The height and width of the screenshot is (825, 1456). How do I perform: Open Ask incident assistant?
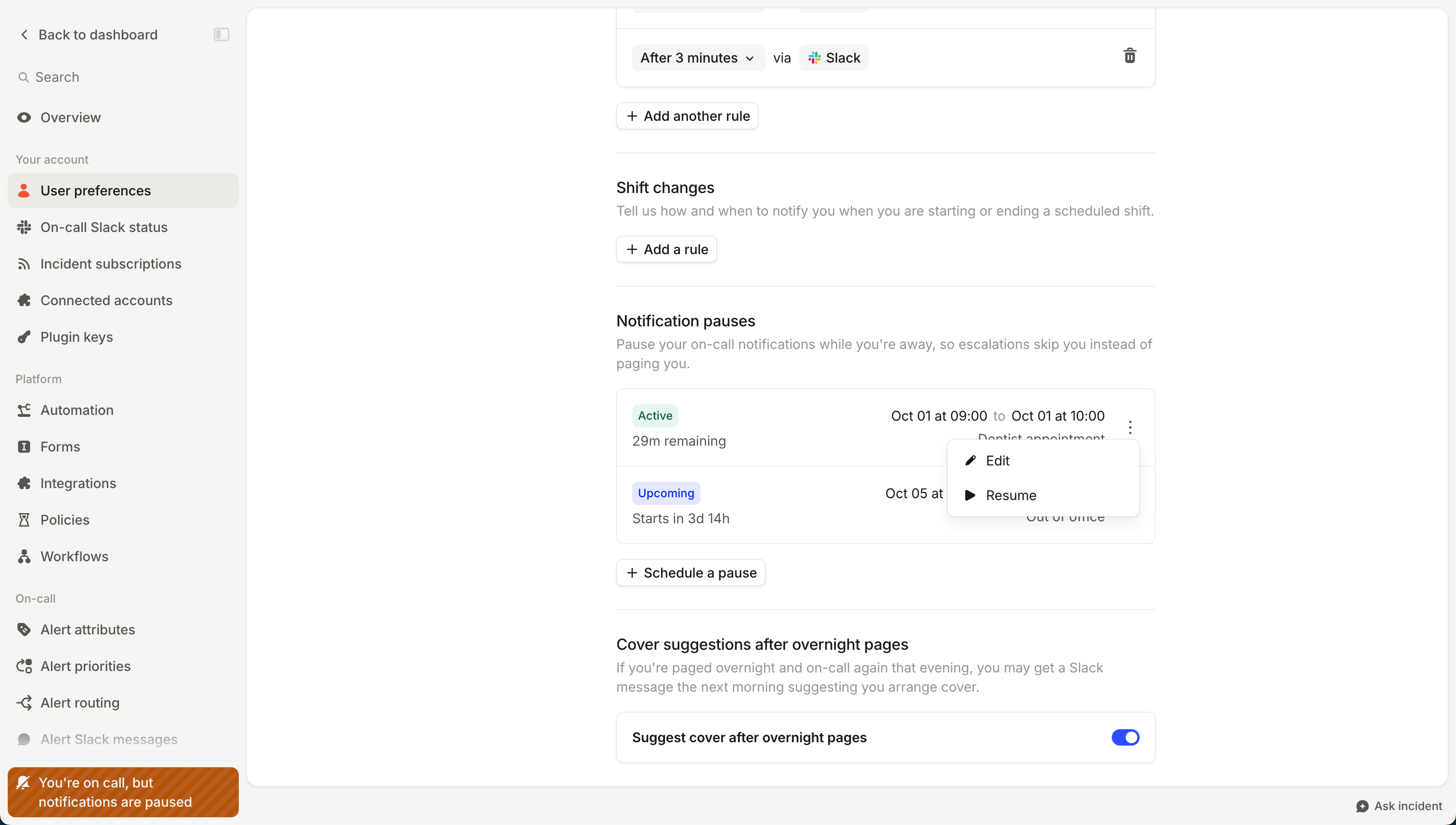(1399, 806)
